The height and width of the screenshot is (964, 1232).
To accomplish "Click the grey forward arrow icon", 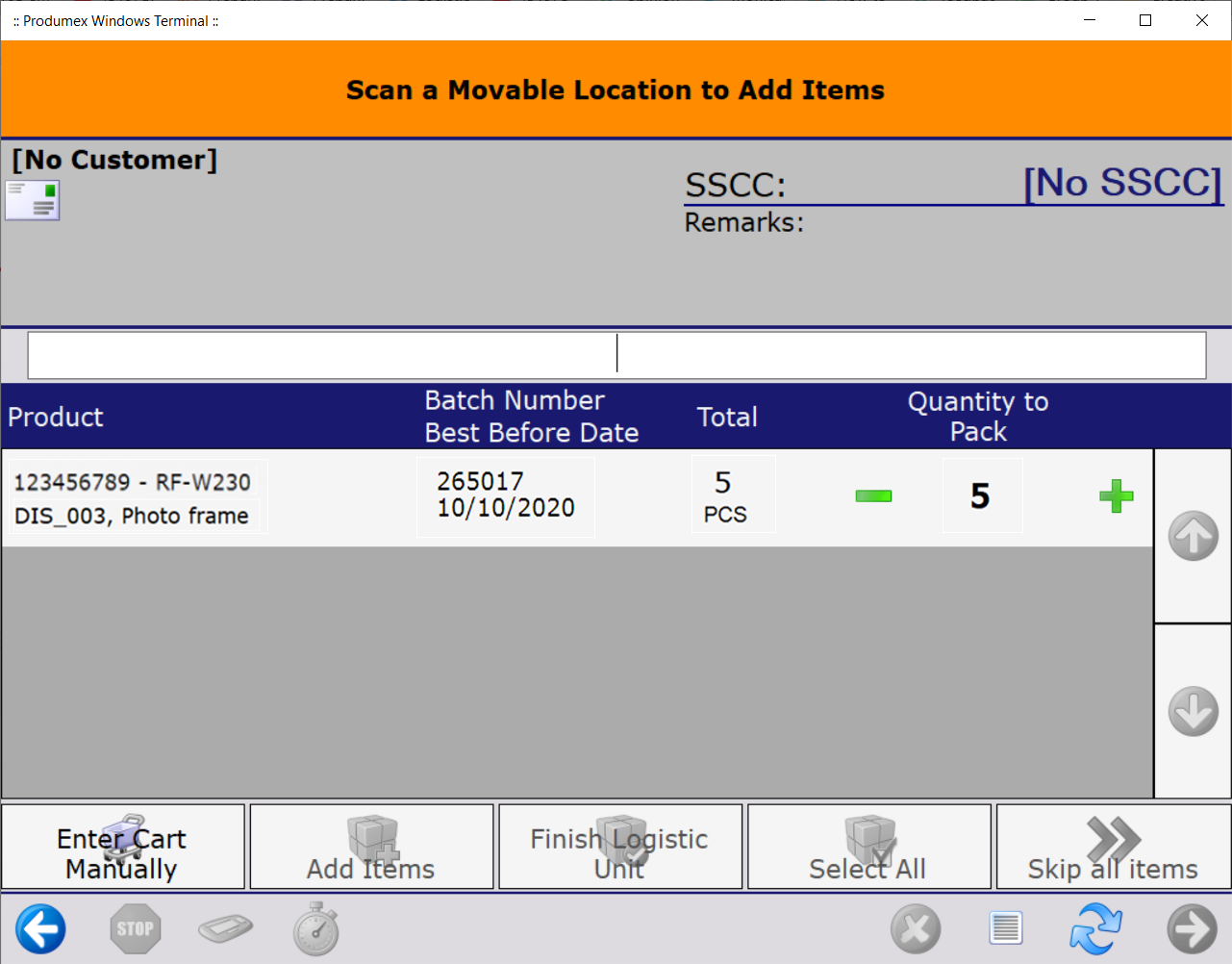I will (x=1192, y=929).
